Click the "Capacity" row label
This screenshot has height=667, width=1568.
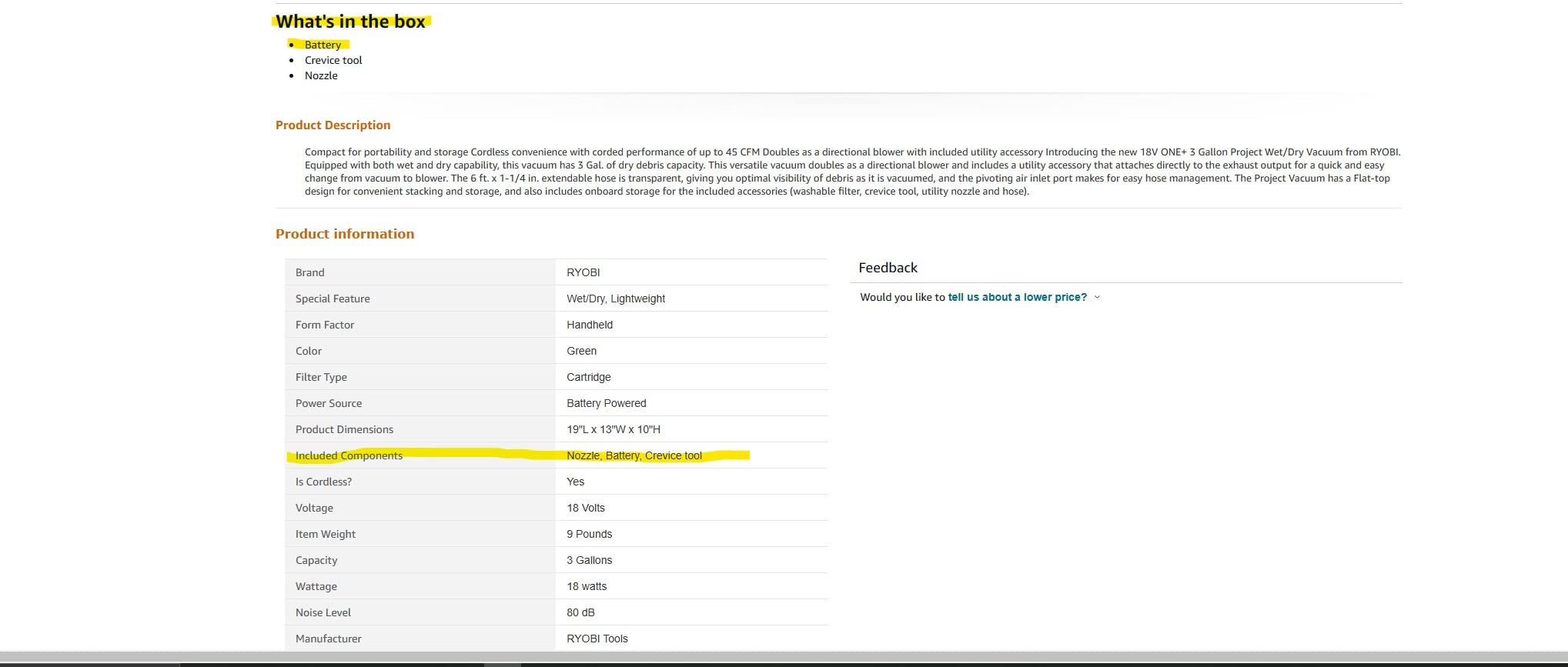click(x=316, y=560)
